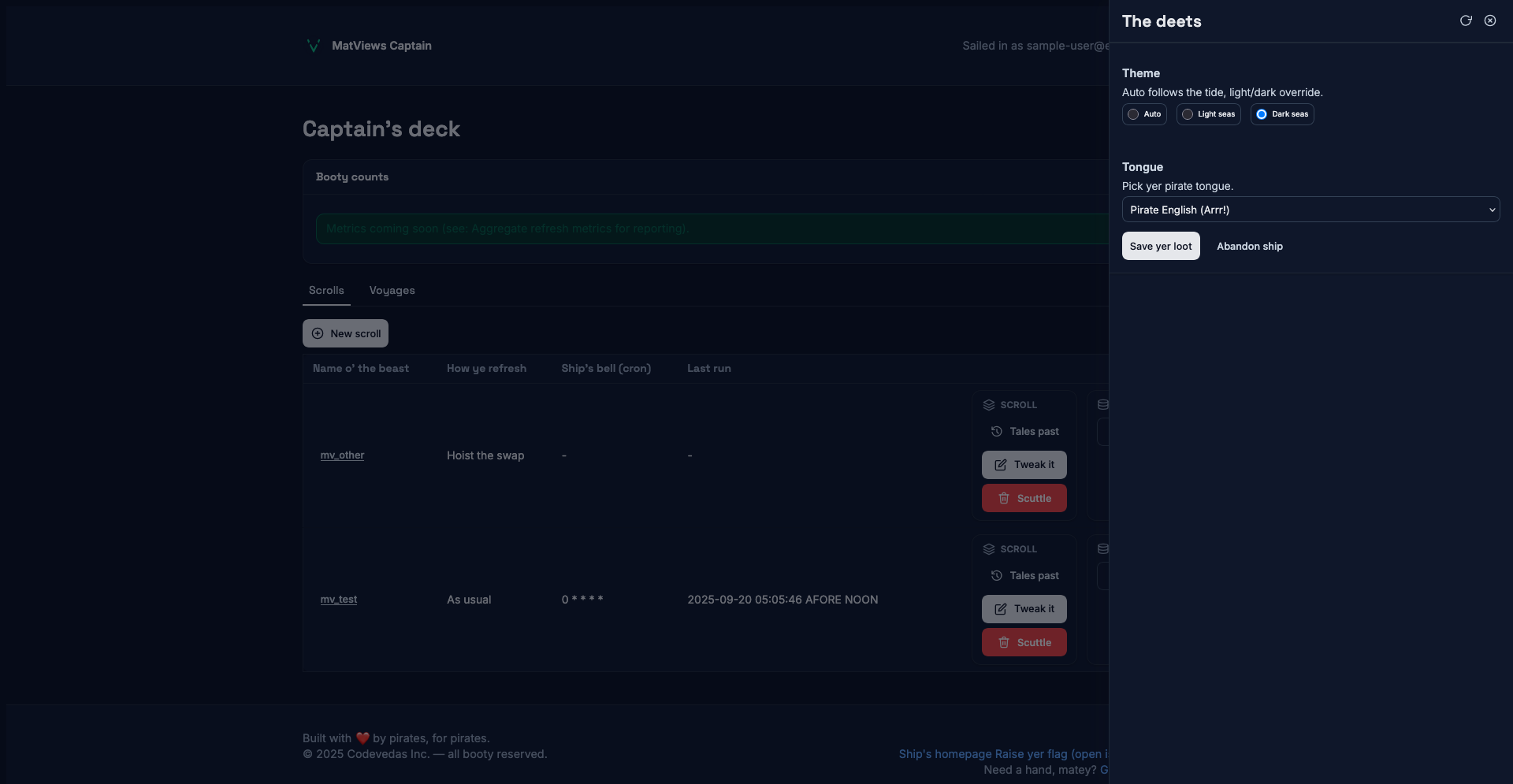This screenshot has width=1513, height=784.
Task: Open the mv_test scroll link
Action: (339, 600)
